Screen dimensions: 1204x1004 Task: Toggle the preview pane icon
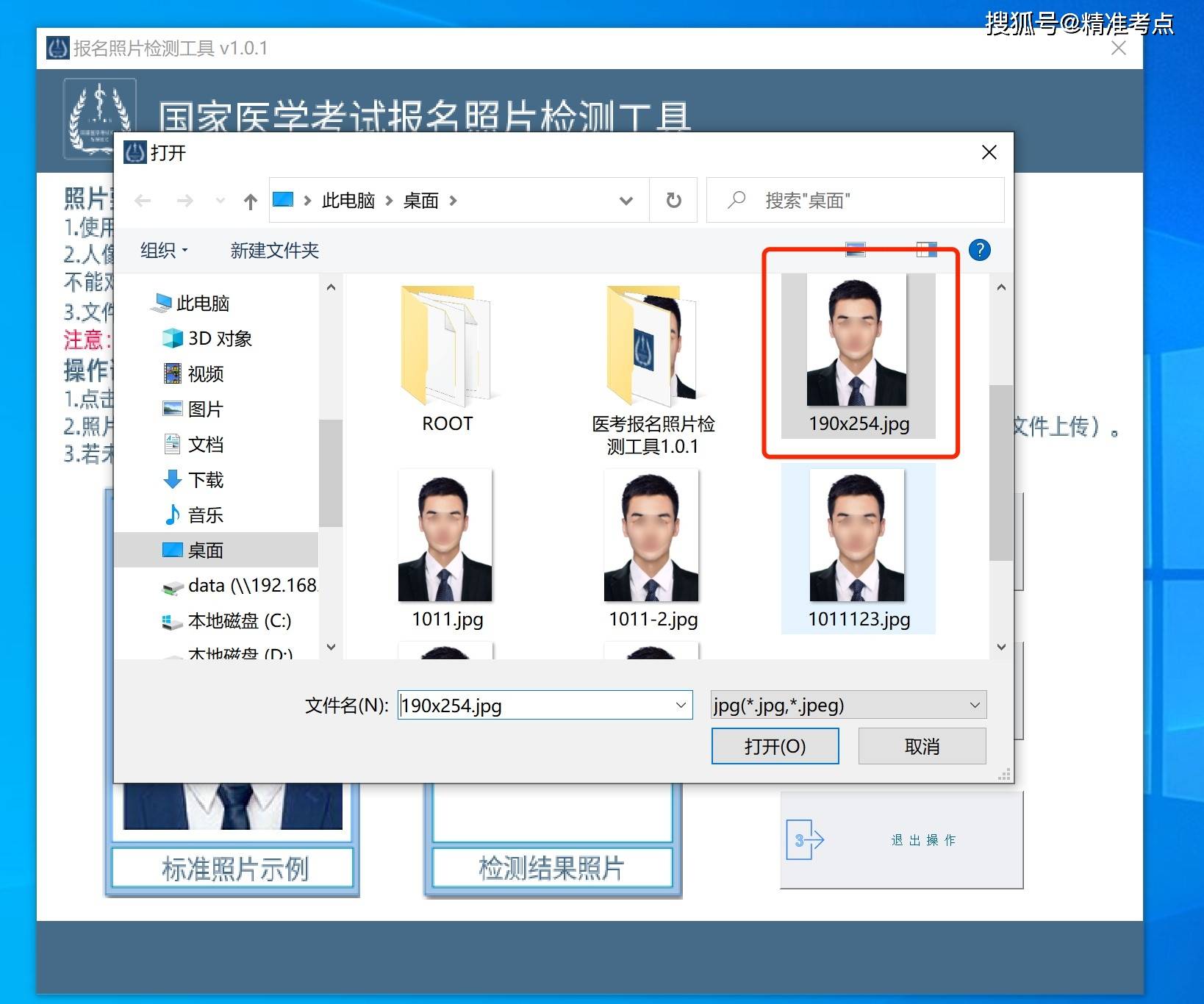926,250
